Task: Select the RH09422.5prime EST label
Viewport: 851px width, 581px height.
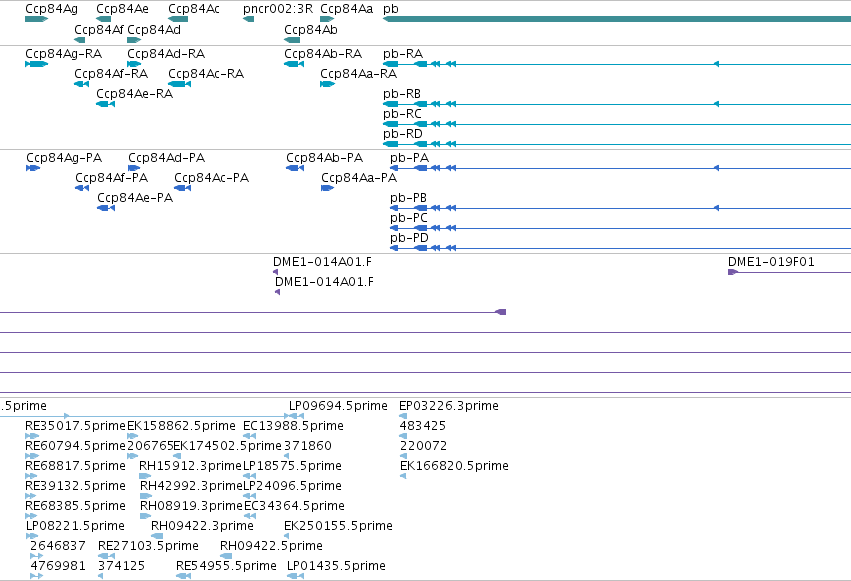Action: coord(271,546)
